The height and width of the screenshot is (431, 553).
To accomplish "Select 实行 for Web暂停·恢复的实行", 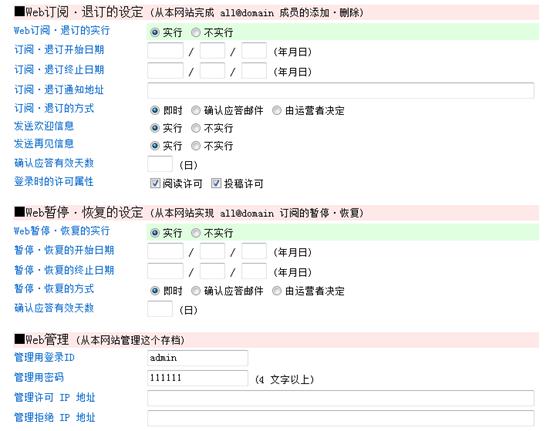I will point(155,233).
